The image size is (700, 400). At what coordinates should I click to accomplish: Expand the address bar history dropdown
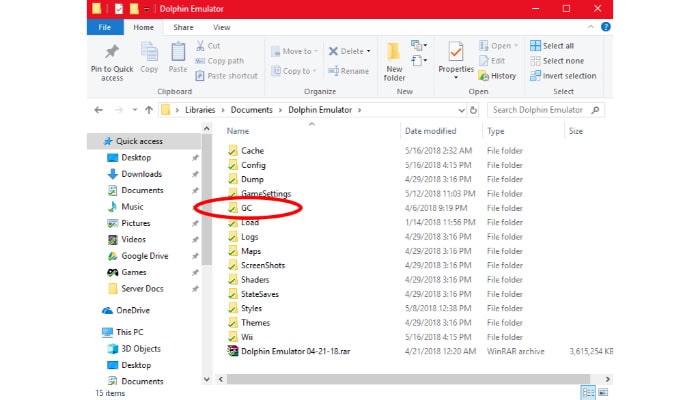[461, 110]
